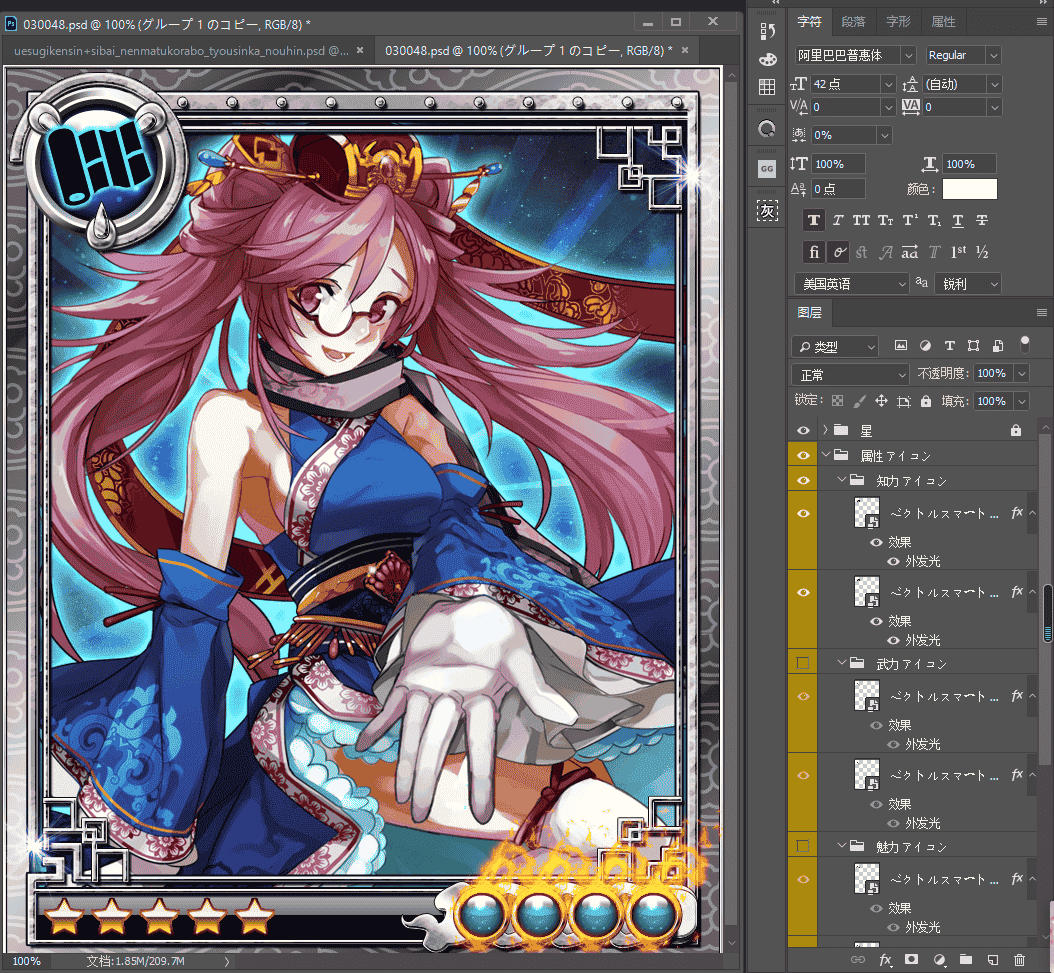
Task: Click the text color swatch
Action: click(969, 189)
